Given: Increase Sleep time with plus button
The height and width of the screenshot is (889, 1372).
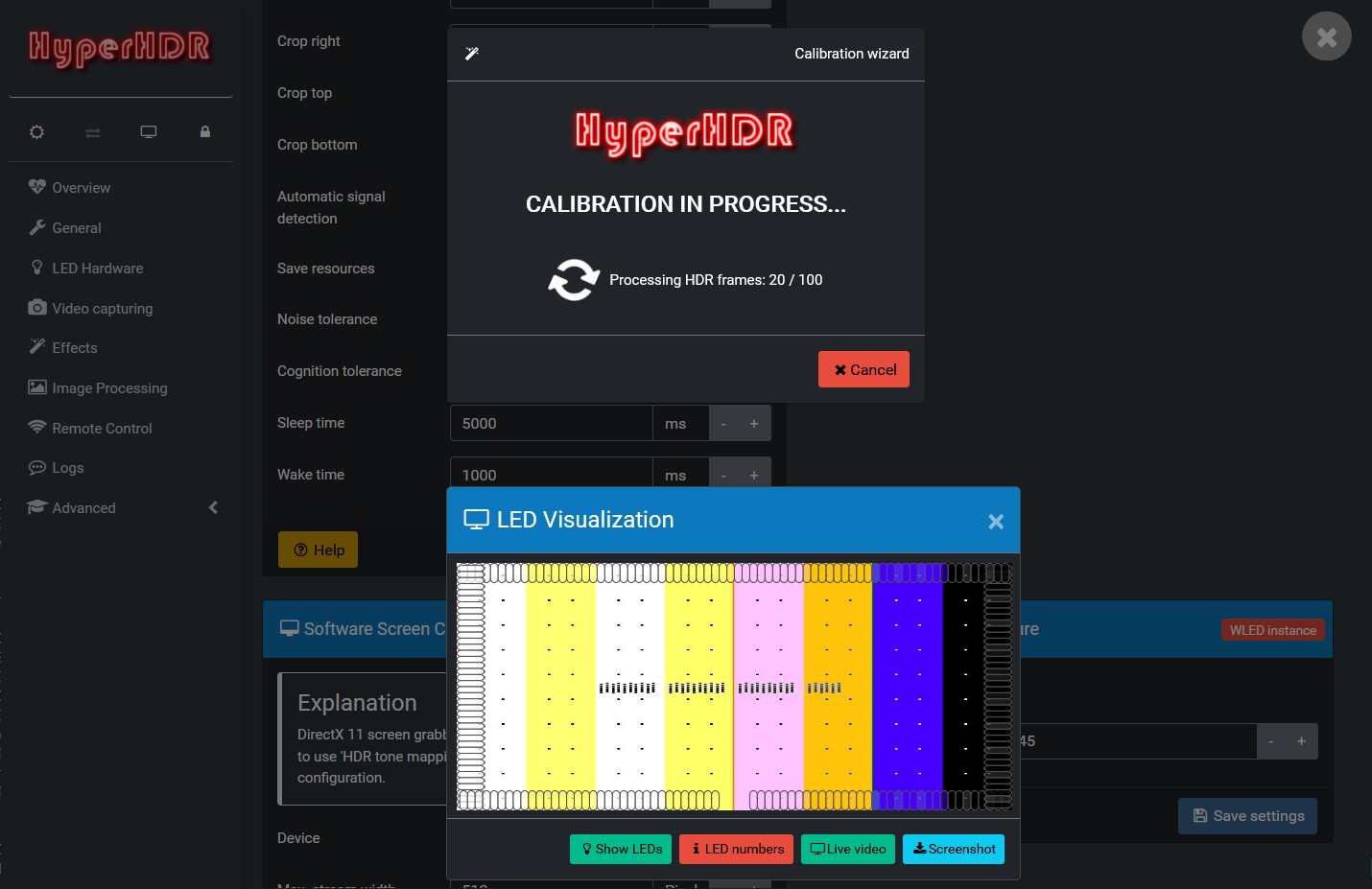Looking at the screenshot, I should pos(754,423).
